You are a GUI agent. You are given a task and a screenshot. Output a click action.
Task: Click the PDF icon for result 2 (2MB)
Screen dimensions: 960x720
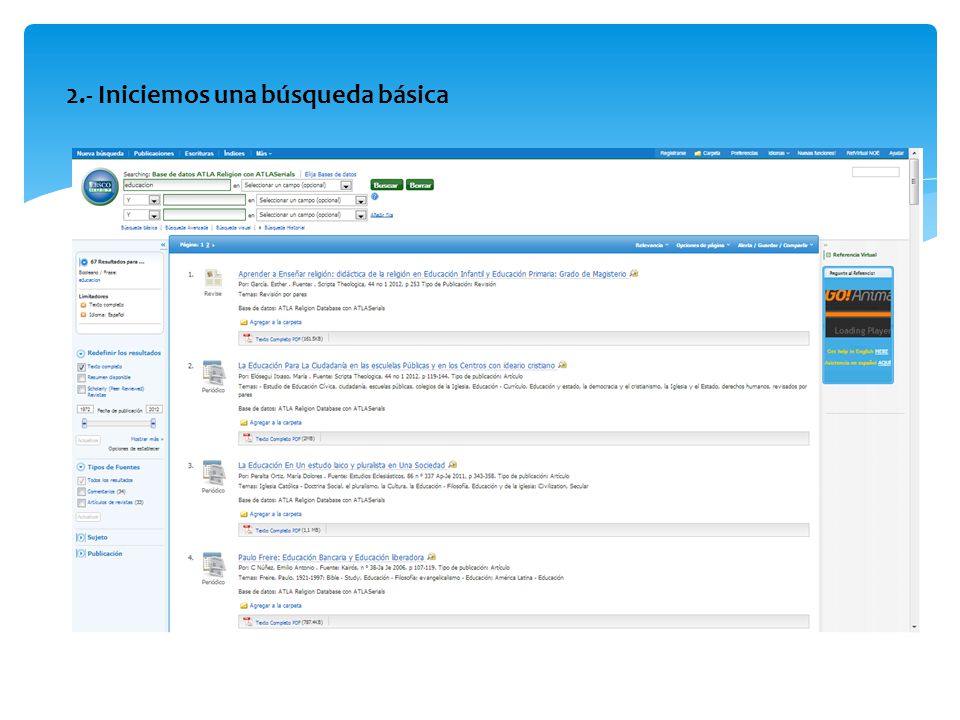[248, 438]
